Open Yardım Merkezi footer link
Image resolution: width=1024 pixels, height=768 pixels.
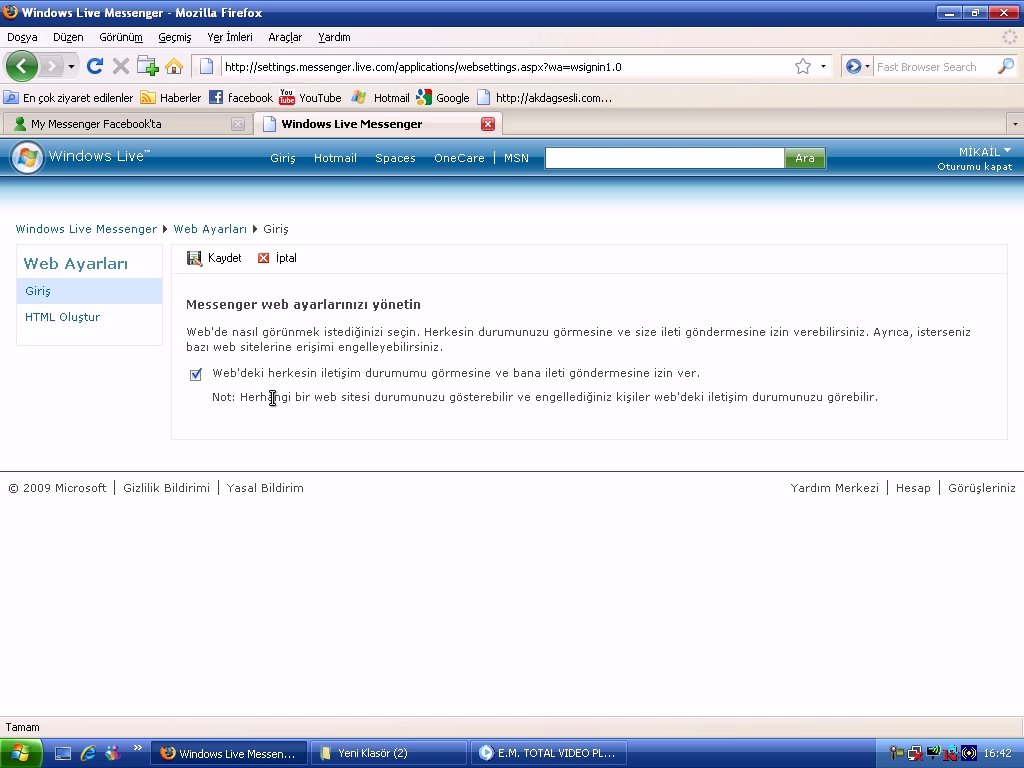point(835,488)
